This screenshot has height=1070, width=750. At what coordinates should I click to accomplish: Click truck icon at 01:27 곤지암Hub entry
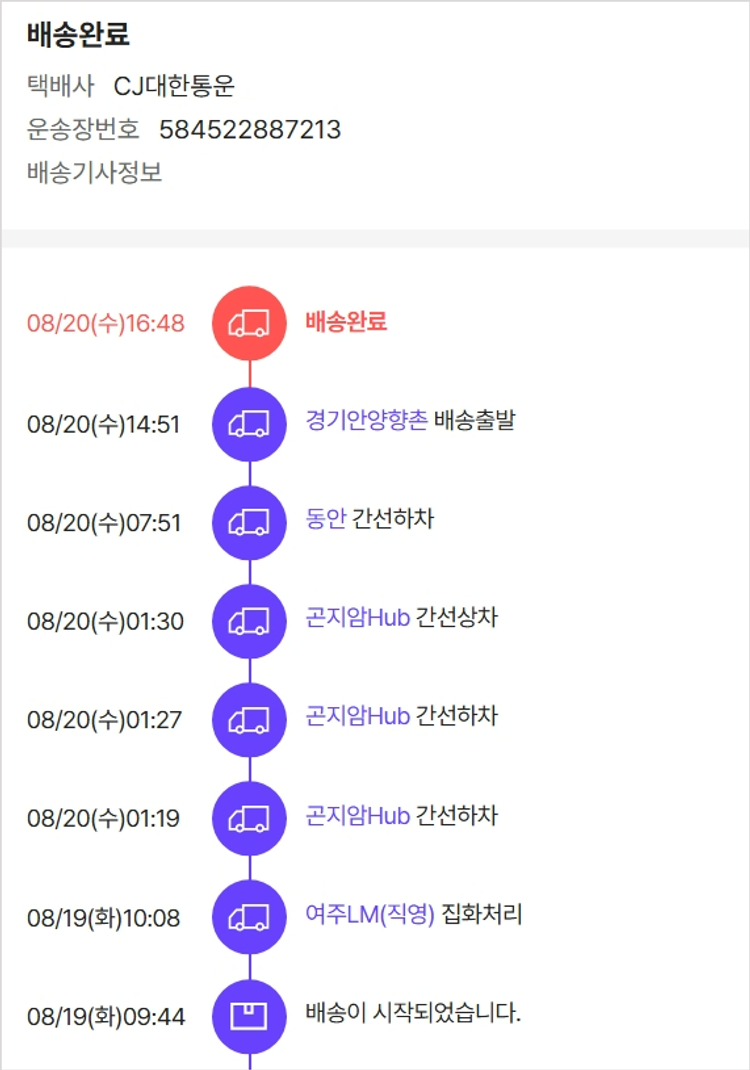click(249, 719)
